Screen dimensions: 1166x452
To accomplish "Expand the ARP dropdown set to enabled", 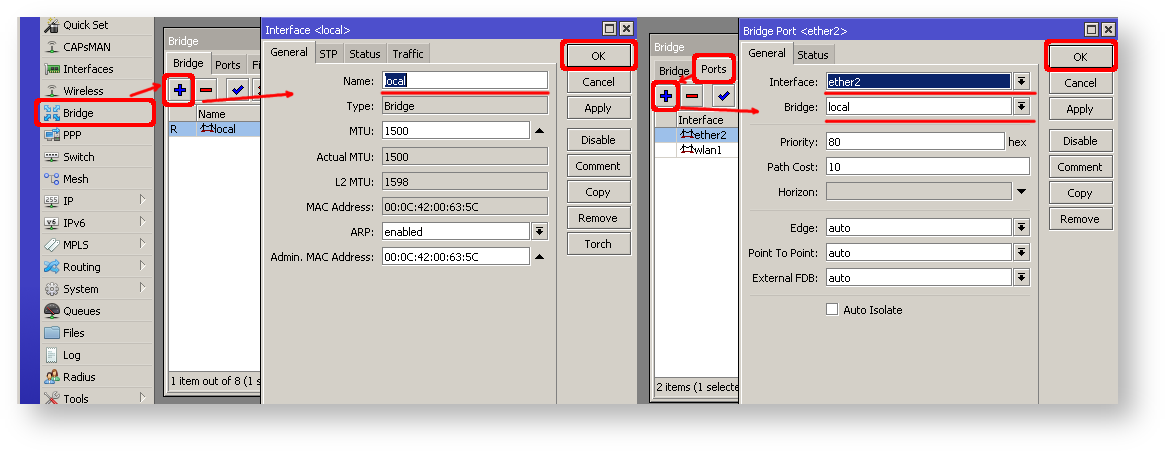I will (539, 231).
